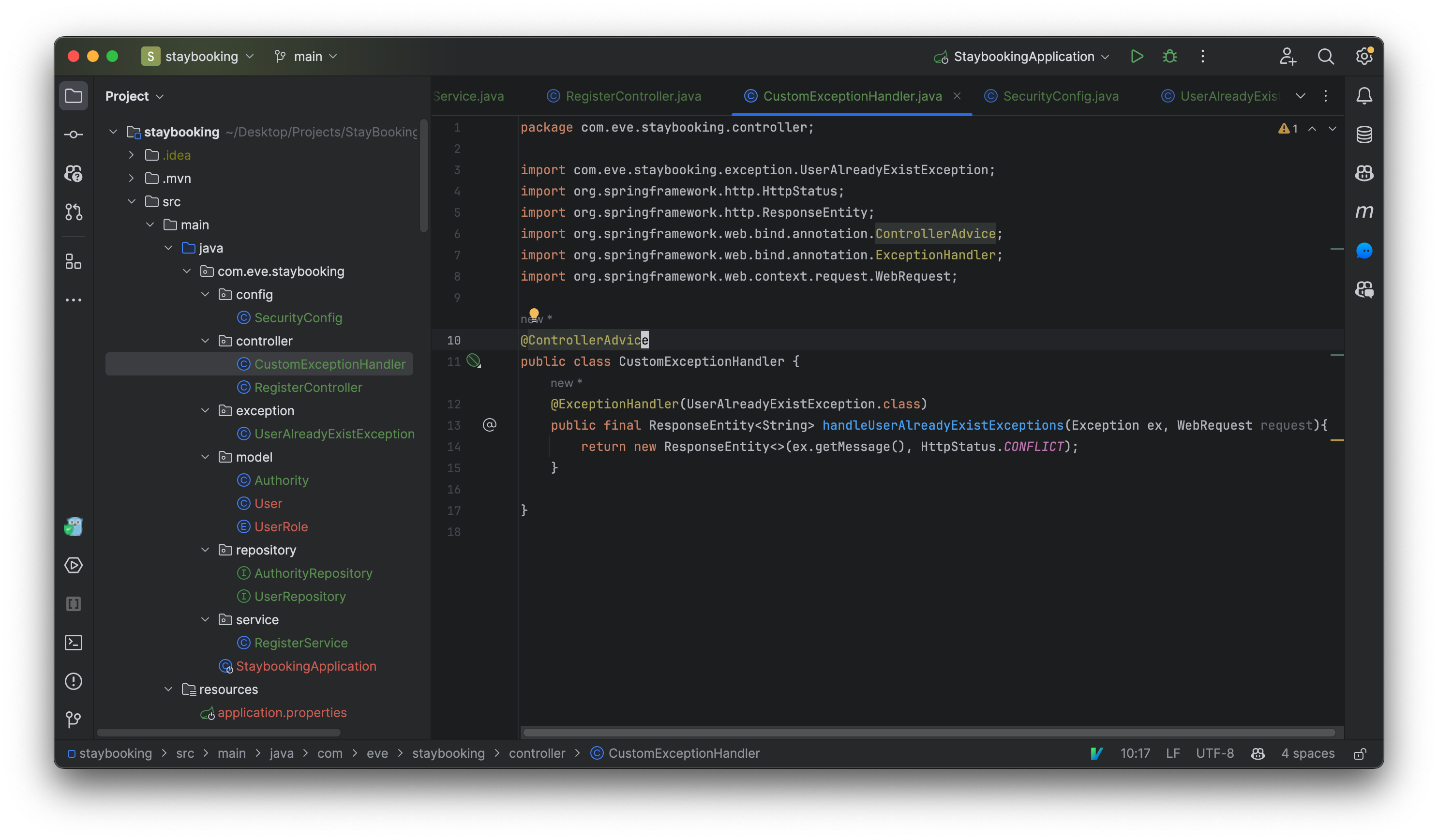Image resolution: width=1438 pixels, height=840 pixels.
Task: Open the Notifications bell panel
Action: tap(1364, 96)
